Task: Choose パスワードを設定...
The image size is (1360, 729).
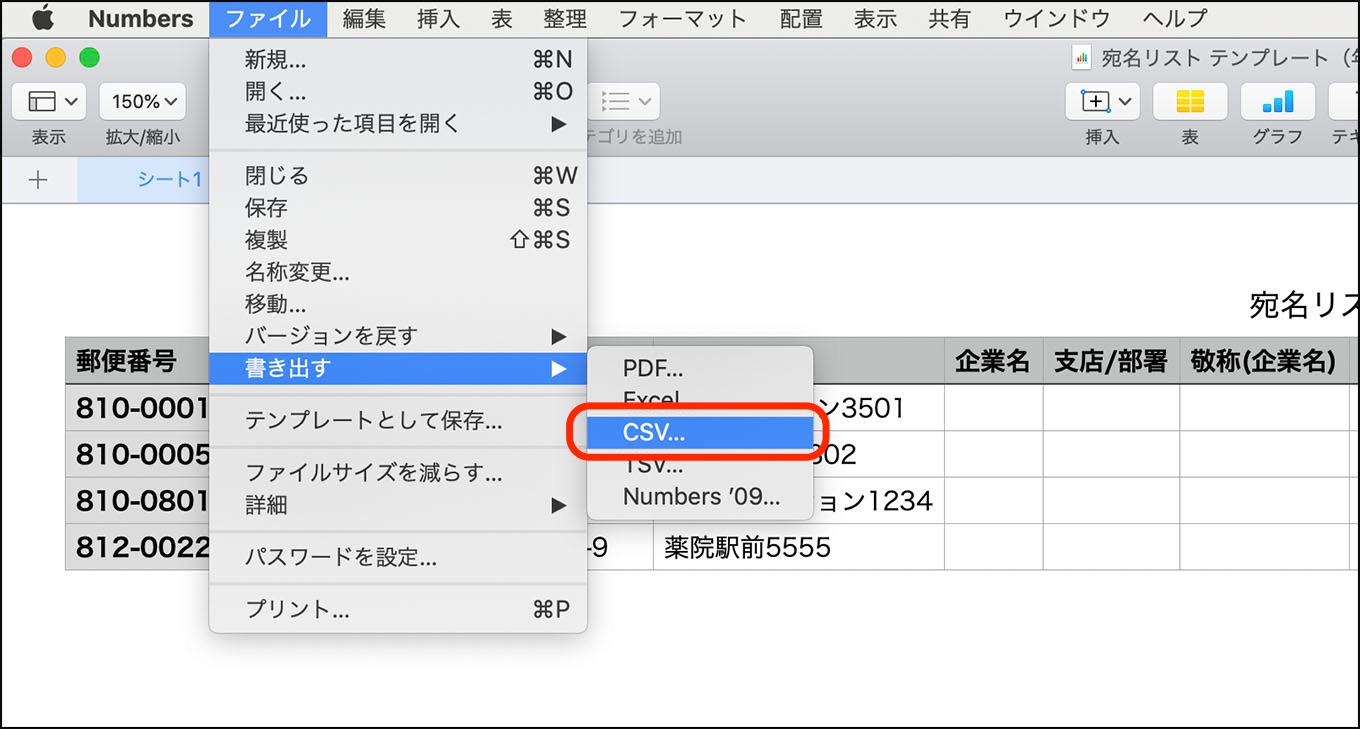Action: (x=398, y=557)
